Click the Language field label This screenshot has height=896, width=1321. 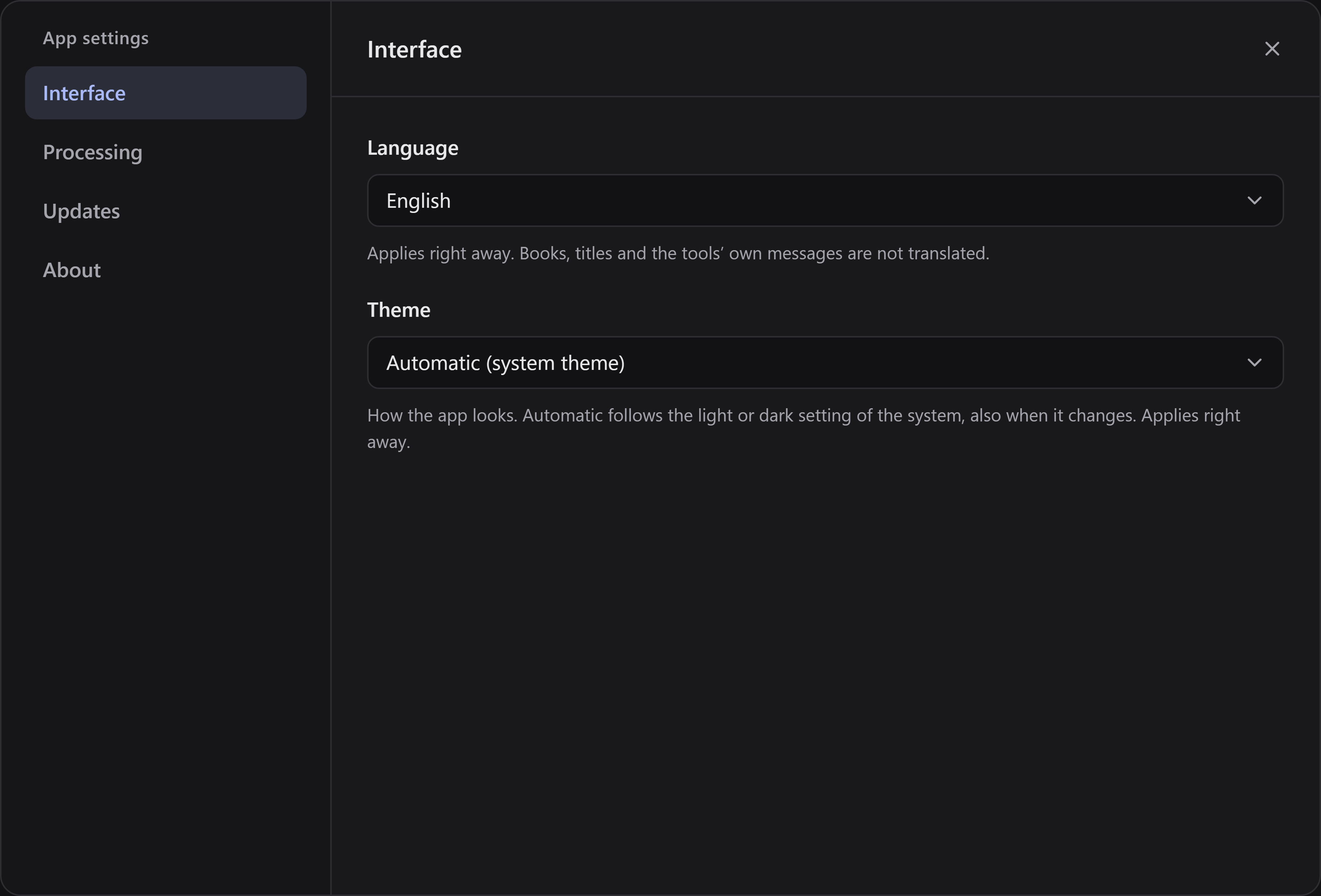(413, 148)
